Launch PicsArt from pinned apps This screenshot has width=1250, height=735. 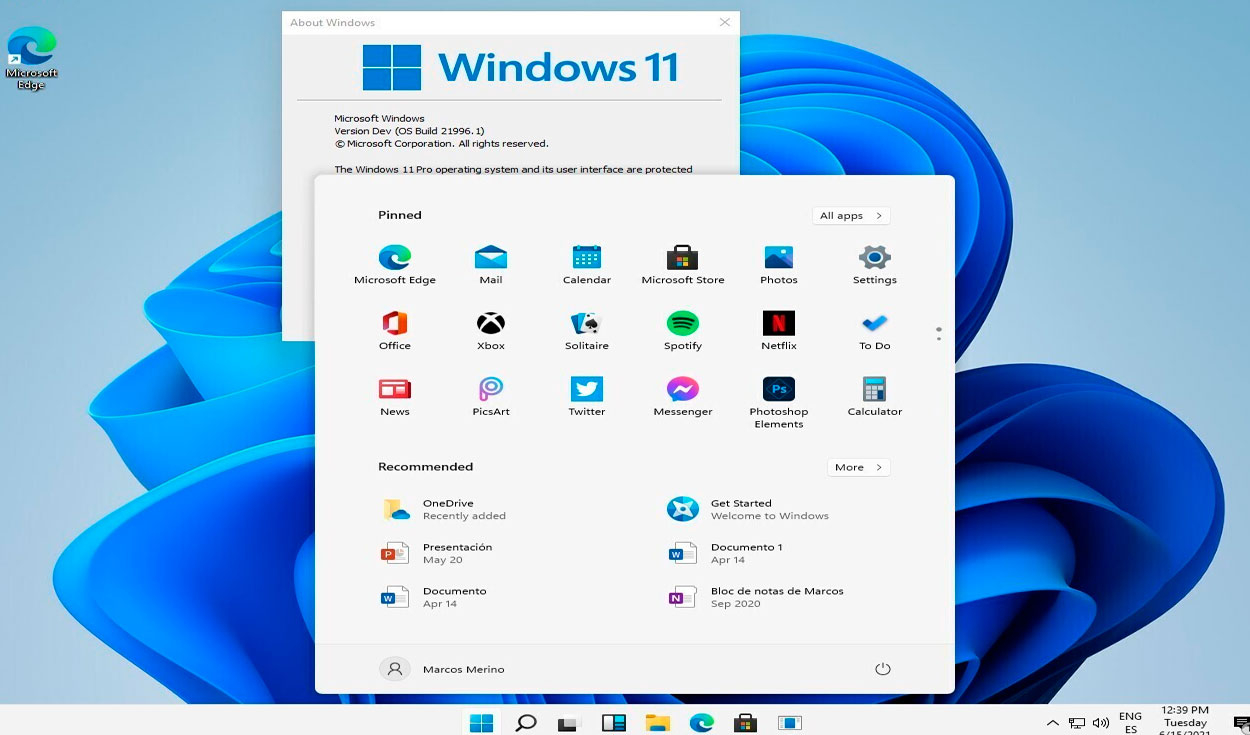[x=491, y=397]
